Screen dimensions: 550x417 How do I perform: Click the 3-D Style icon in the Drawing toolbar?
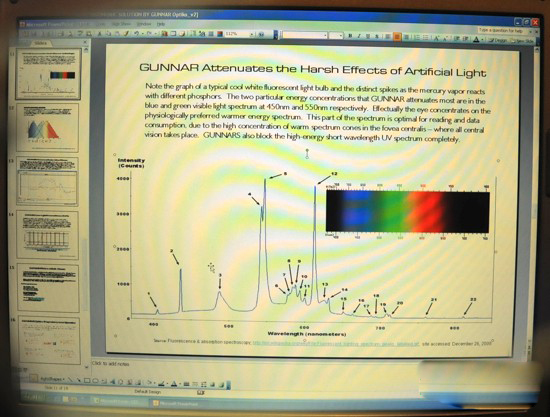221,385
